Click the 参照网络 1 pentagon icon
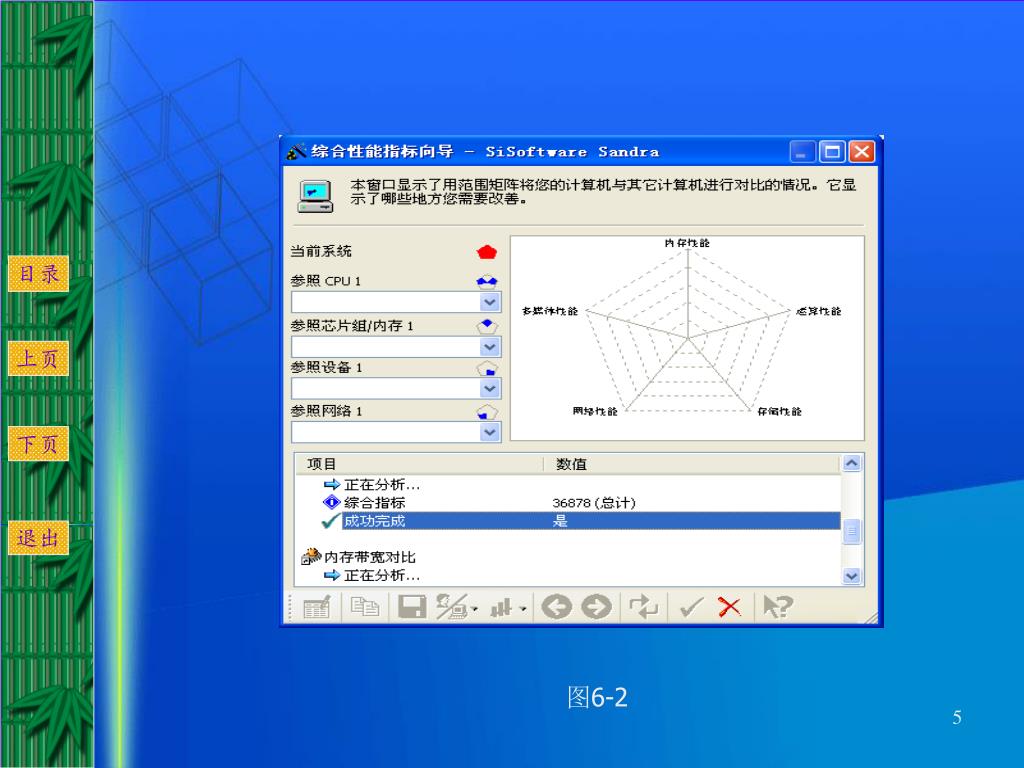Image resolution: width=1024 pixels, height=768 pixels. pyautogui.click(x=487, y=413)
